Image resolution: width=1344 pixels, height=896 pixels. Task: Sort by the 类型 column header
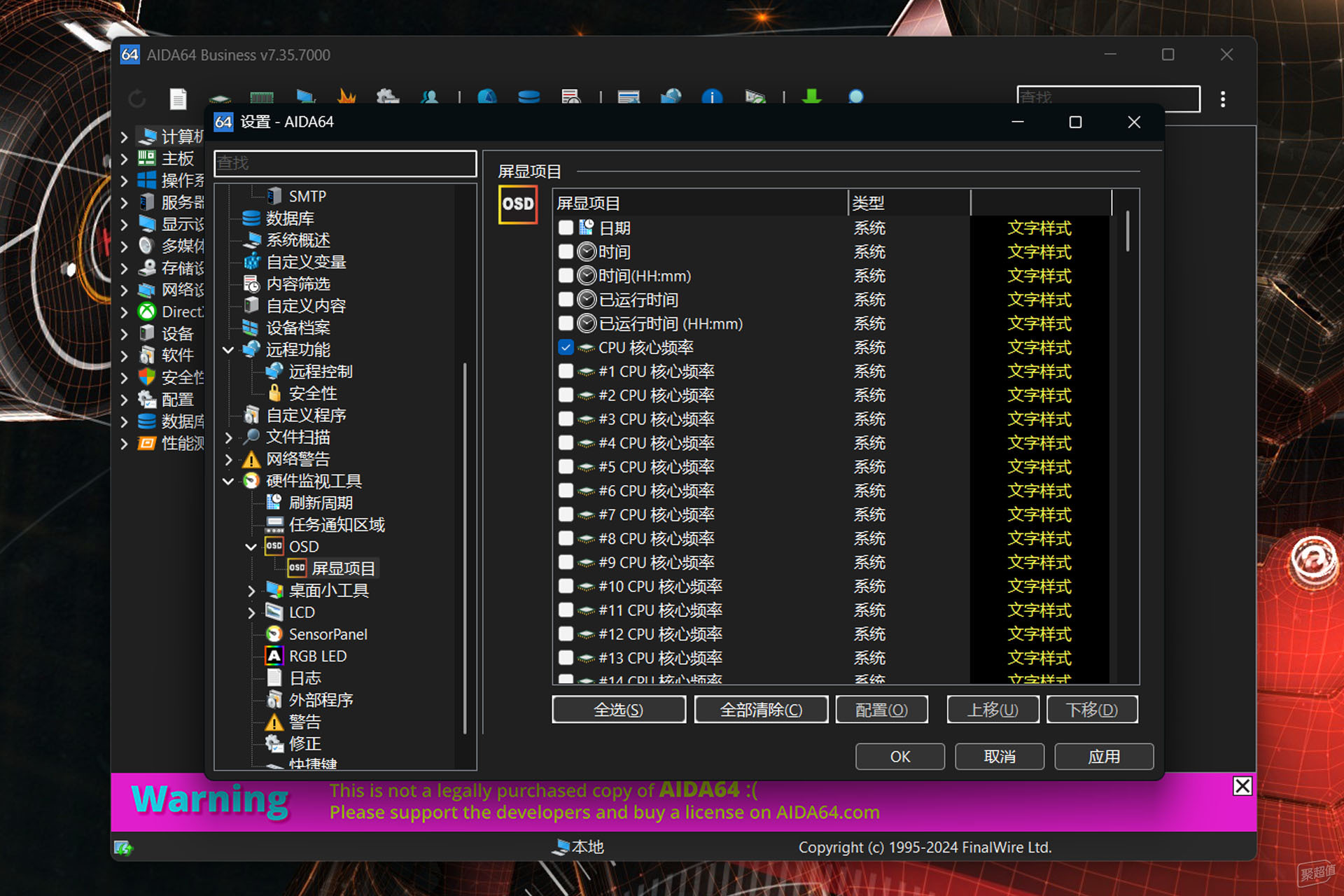coord(909,204)
